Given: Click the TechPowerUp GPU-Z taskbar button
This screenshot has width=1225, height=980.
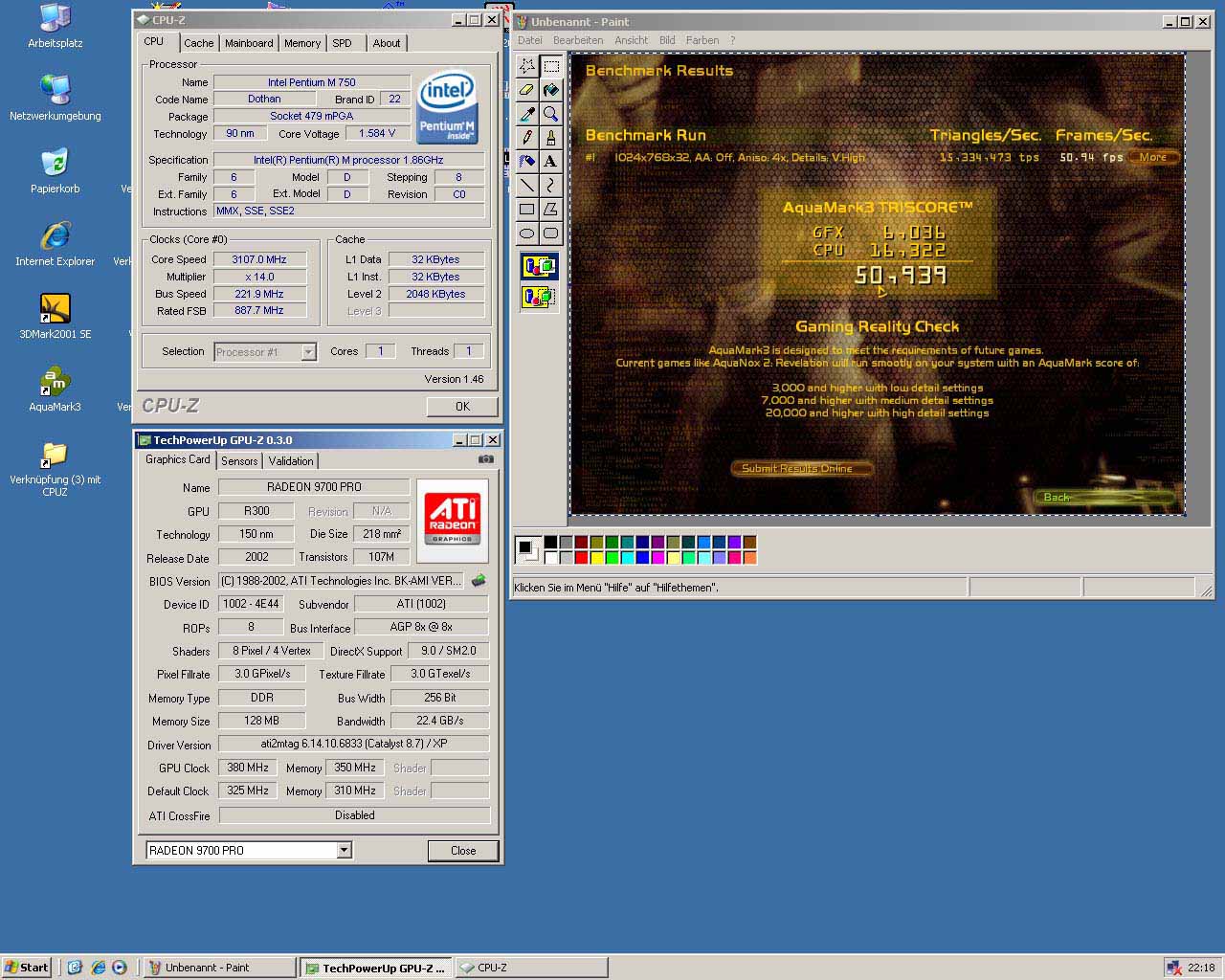Looking at the screenshot, I should tap(375, 968).
